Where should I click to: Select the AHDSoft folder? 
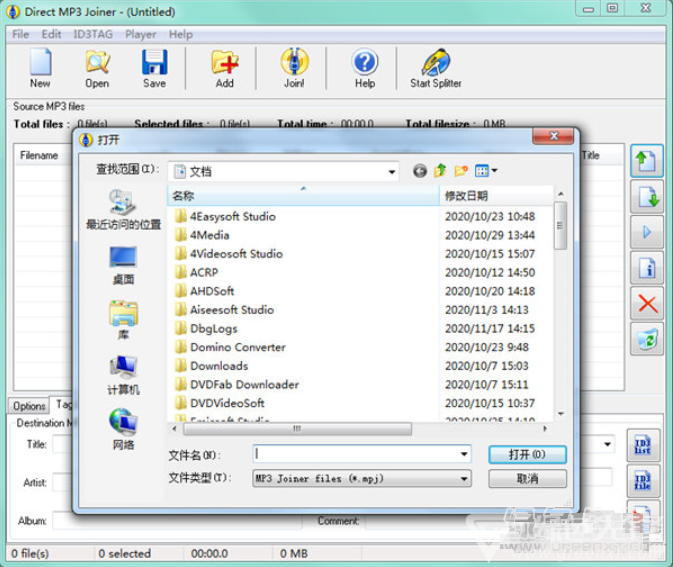tap(204, 291)
